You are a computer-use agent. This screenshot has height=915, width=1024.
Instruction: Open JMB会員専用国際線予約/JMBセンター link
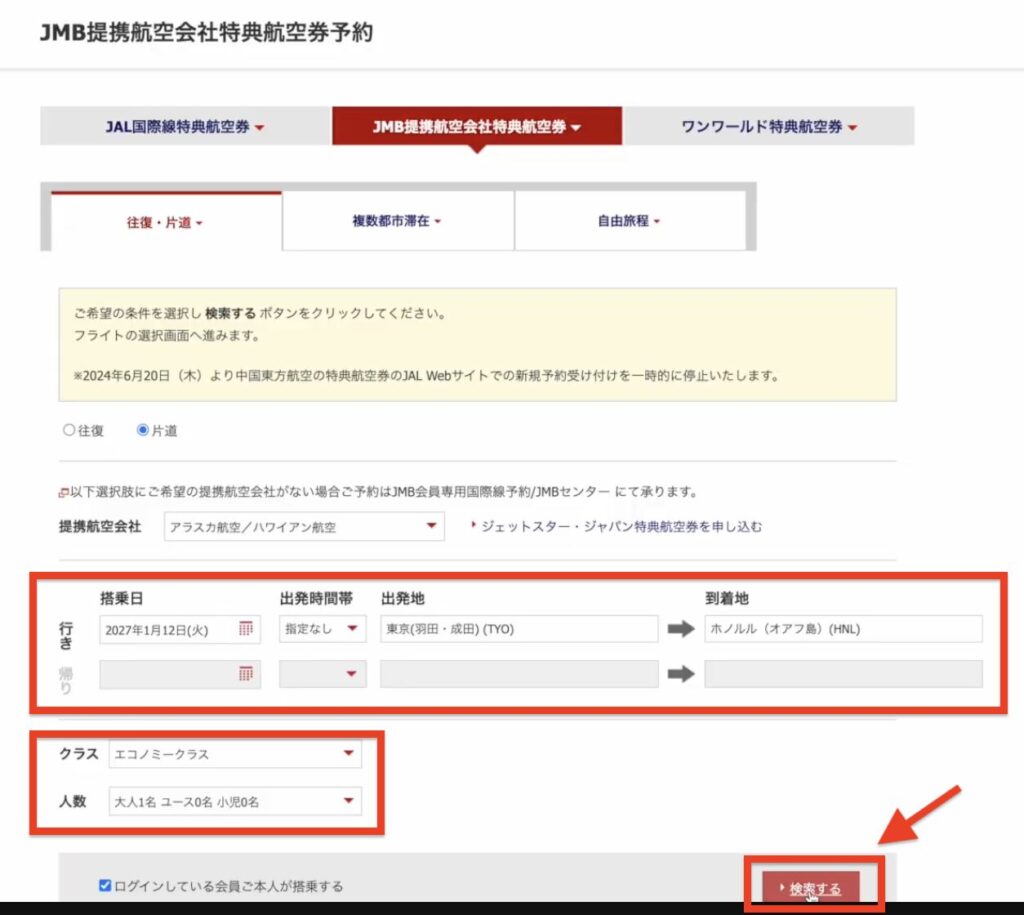click(x=501, y=492)
